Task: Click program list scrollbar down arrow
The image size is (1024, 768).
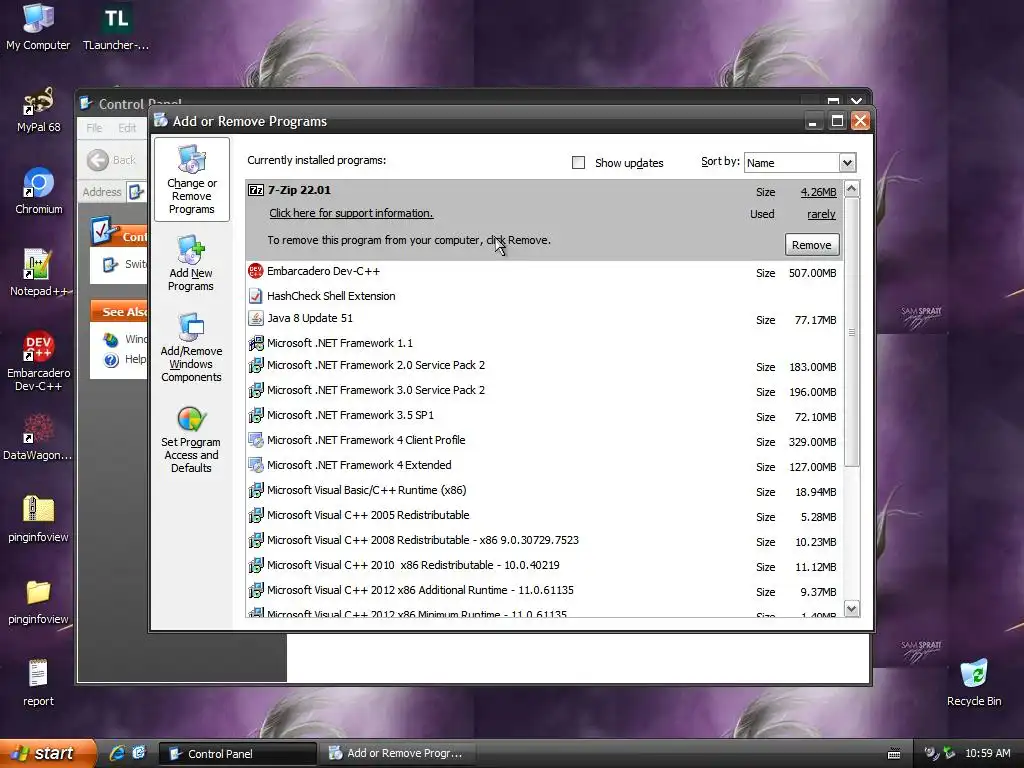Action: pos(852,609)
